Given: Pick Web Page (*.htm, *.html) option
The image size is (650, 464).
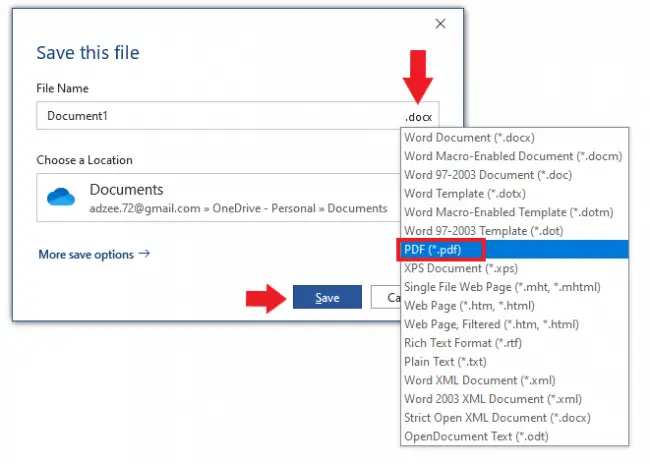Looking at the screenshot, I should point(514,306).
